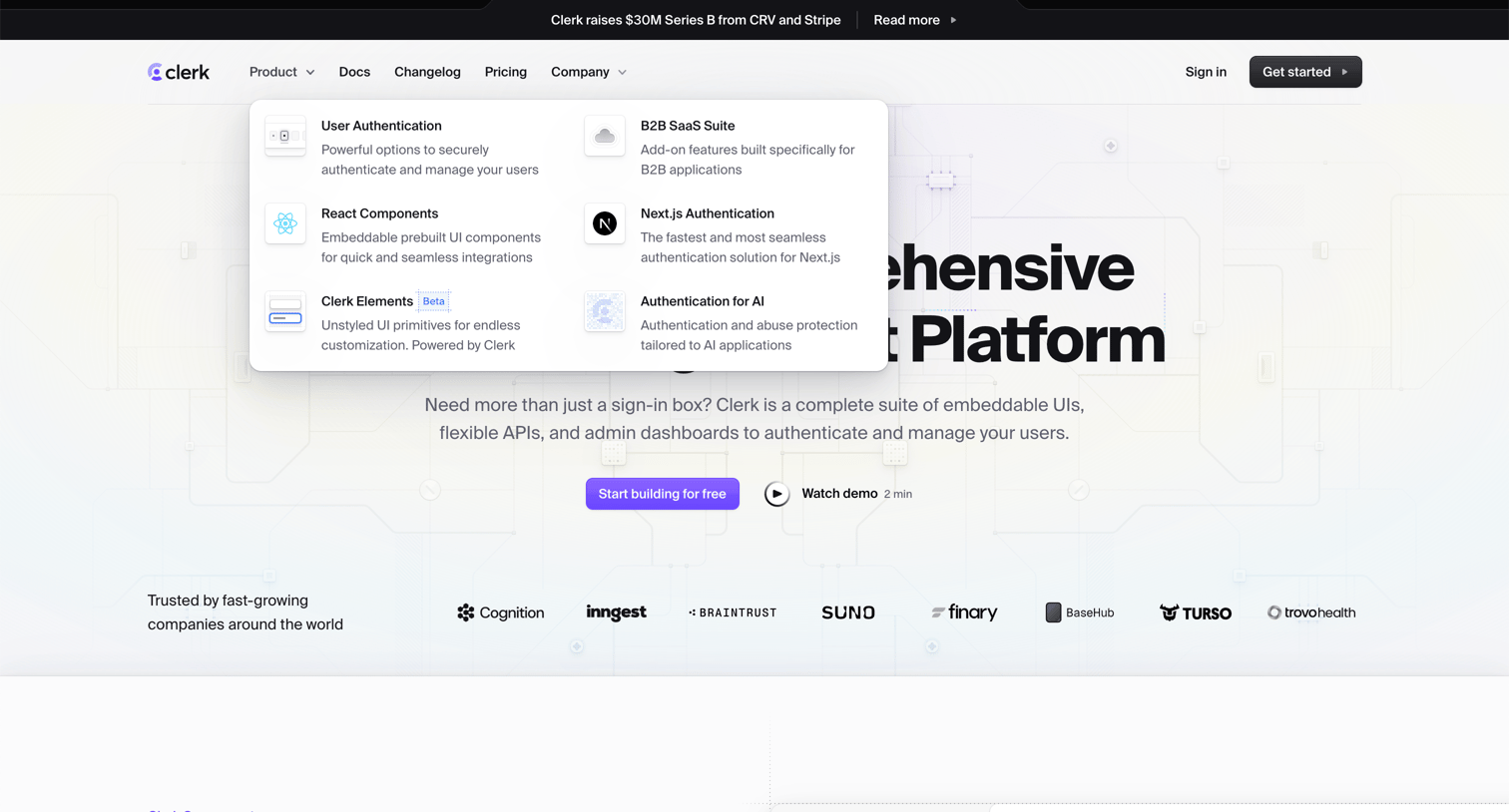Open the Authentication for AI menu entry
1509x812 pixels.
729,323
